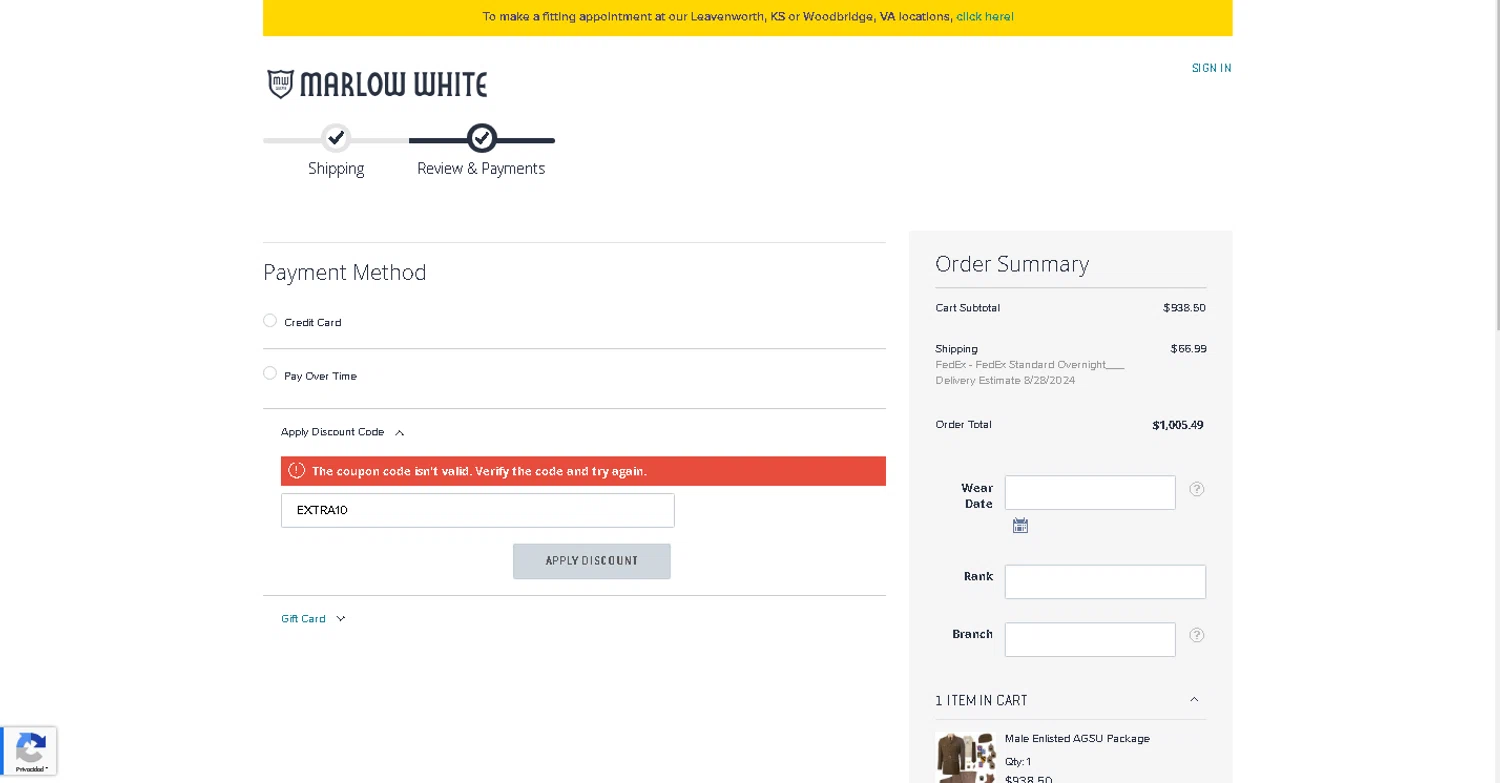Click the Shipping cost $66.99
Viewport: 1500px width, 783px height.
[x=1188, y=349]
